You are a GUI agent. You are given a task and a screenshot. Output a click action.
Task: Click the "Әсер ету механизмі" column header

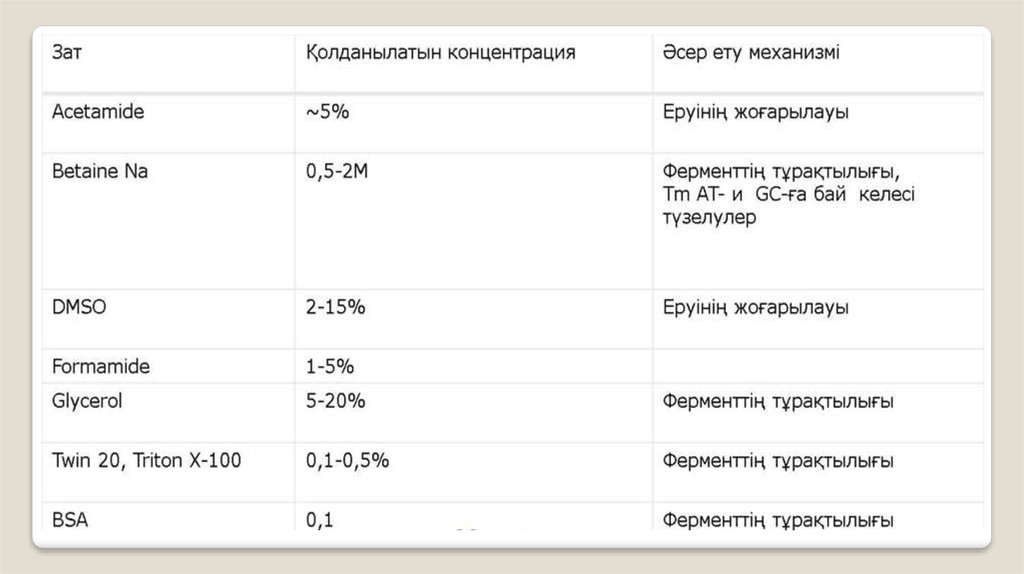(x=750, y=52)
